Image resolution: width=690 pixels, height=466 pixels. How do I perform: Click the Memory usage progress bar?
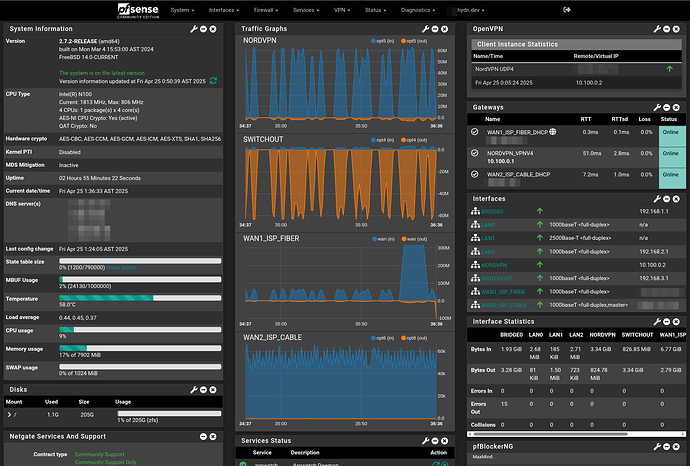point(140,348)
